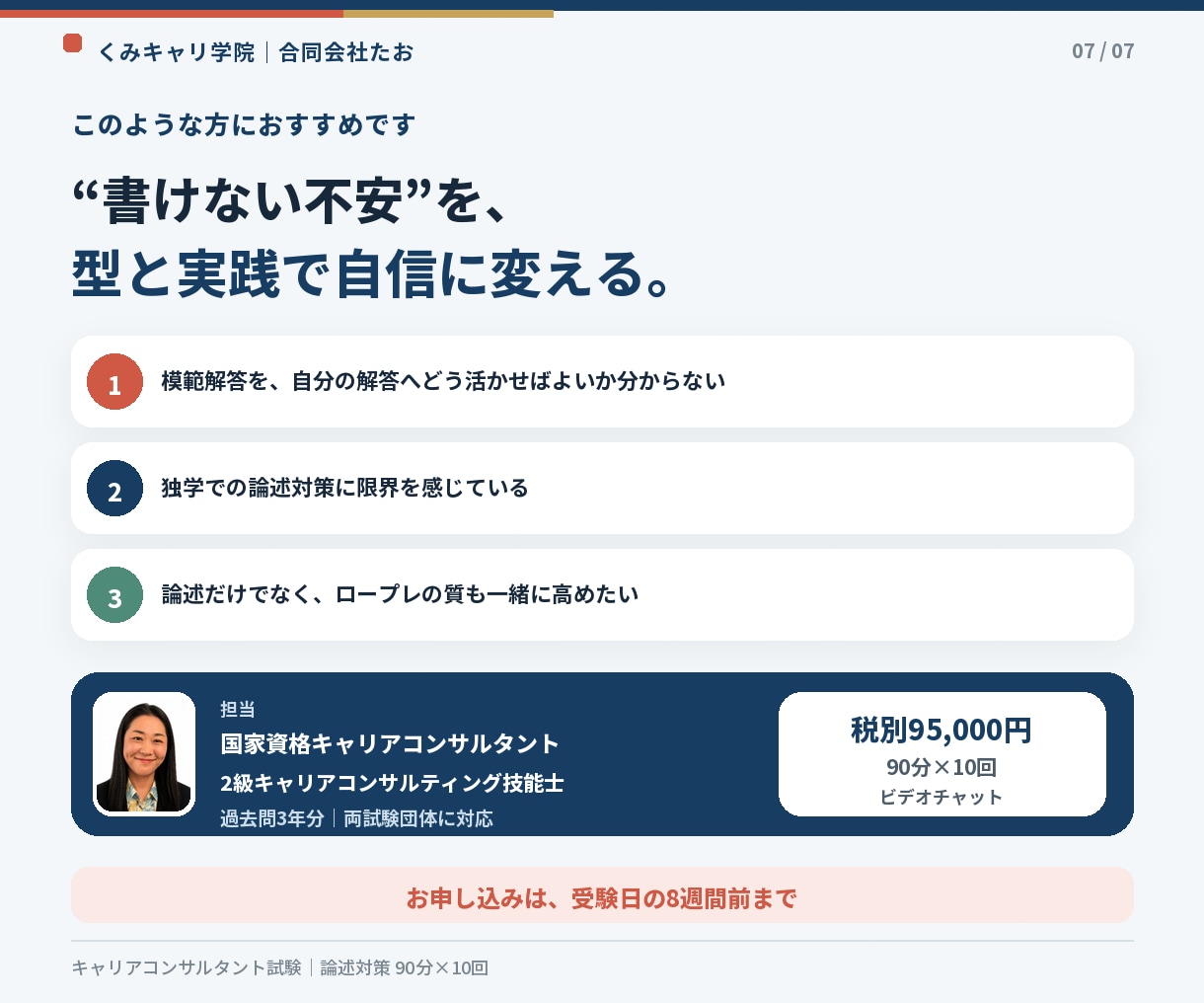Viewport: 1204px width, 1003px height.
Task: Click the headline line 型と実践で自信に変える。
Action: [373, 273]
